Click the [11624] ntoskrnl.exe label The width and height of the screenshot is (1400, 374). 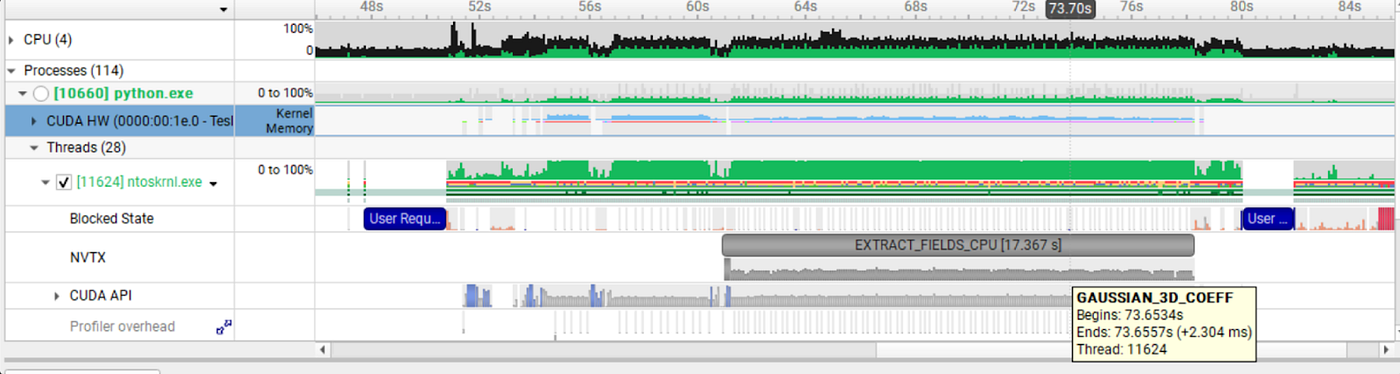(x=139, y=183)
